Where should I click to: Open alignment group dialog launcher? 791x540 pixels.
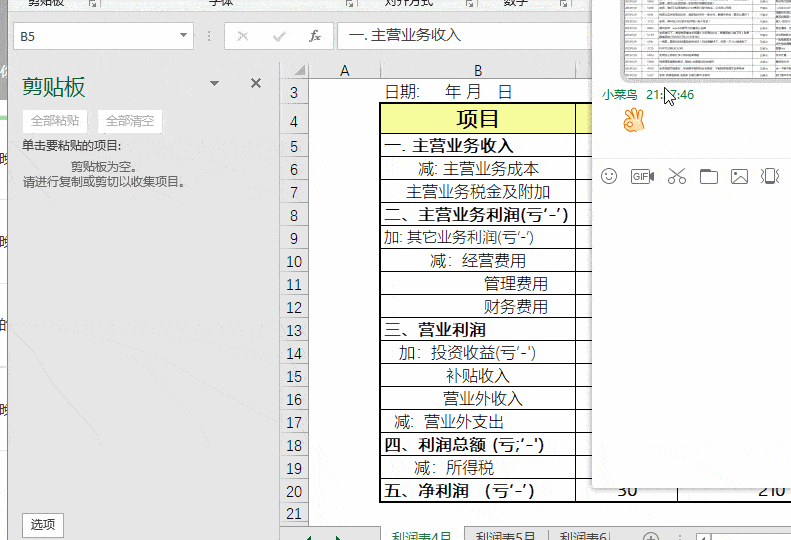coord(470,3)
